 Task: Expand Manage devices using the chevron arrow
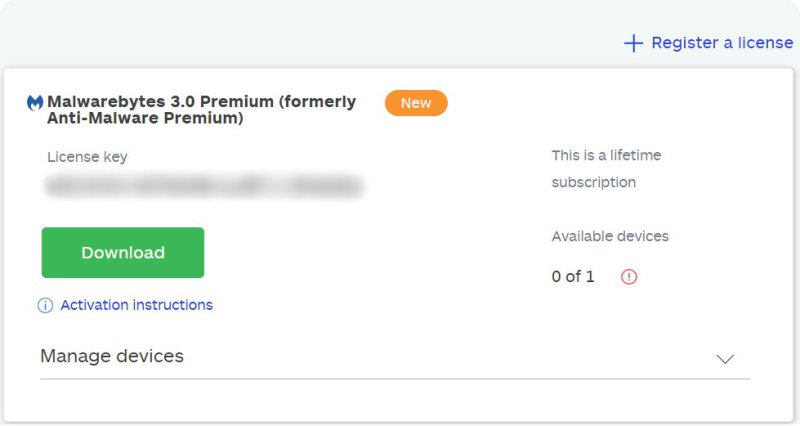[x=726, y=359]
